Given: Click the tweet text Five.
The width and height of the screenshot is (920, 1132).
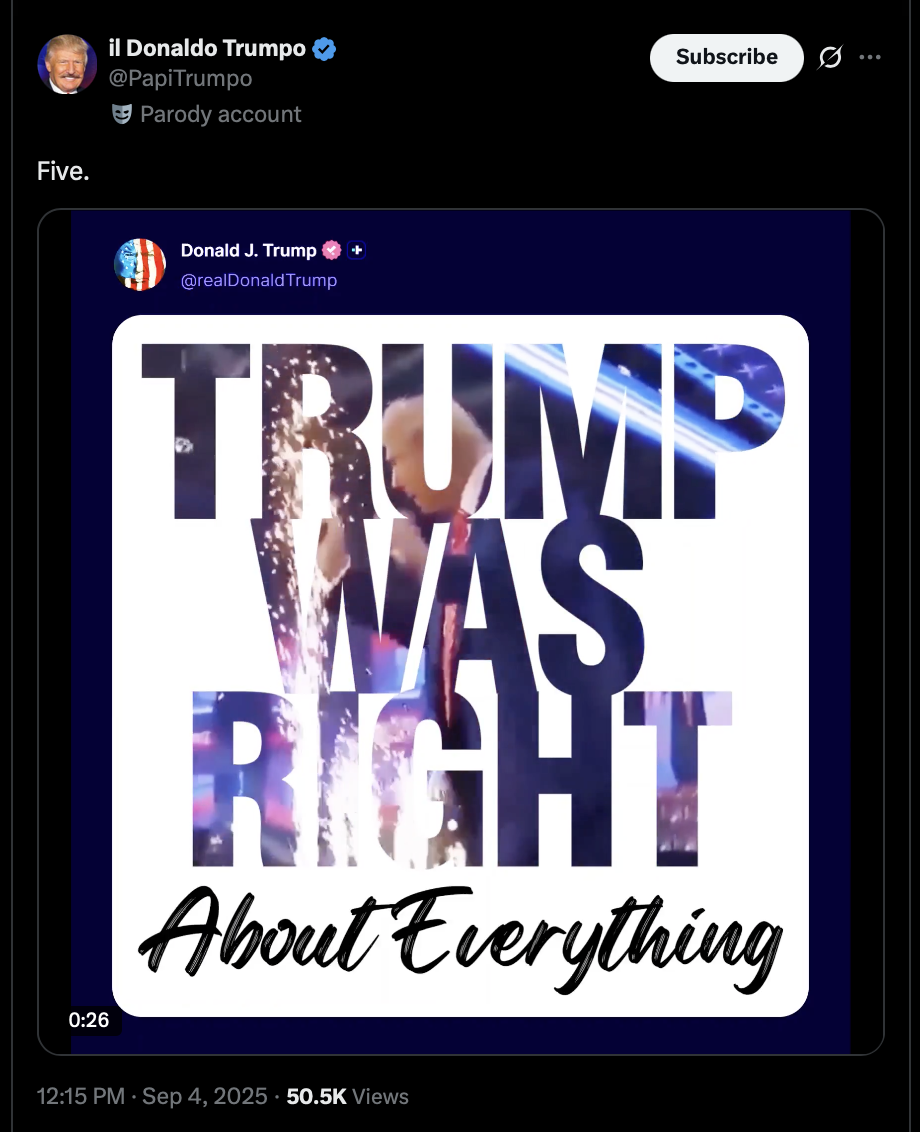Looking at the screenshot, I should 64,171.
